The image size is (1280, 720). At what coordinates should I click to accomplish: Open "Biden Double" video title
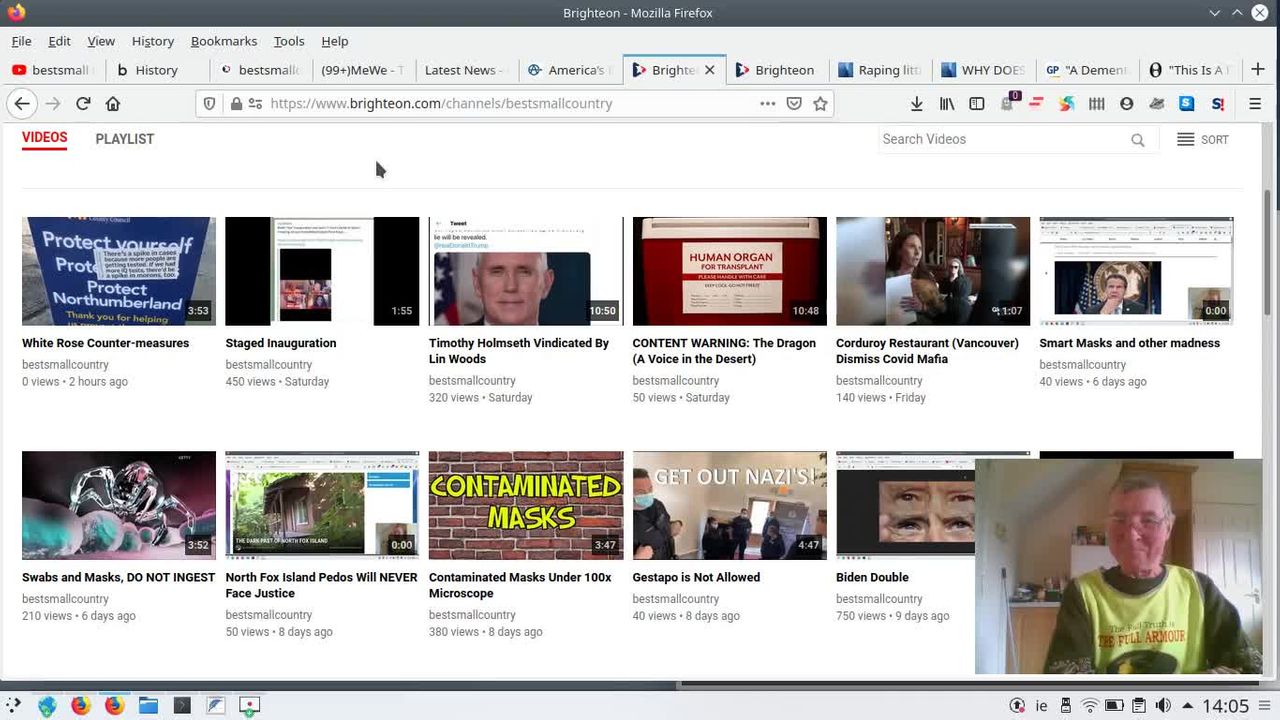pos(871,577)
